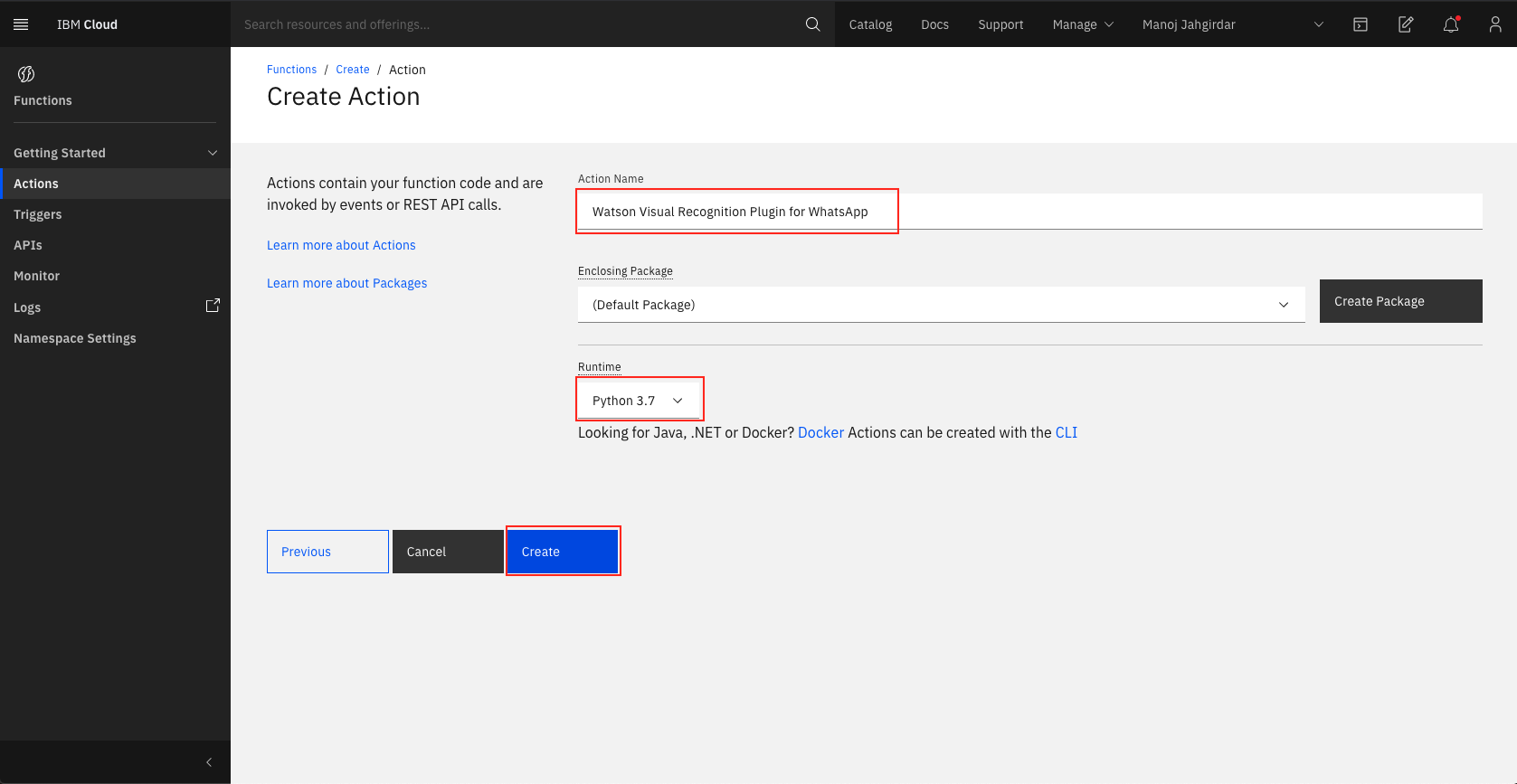1517x784 pixels.
Task: Select APIs in the sidebar
Action: click(115, 245)
